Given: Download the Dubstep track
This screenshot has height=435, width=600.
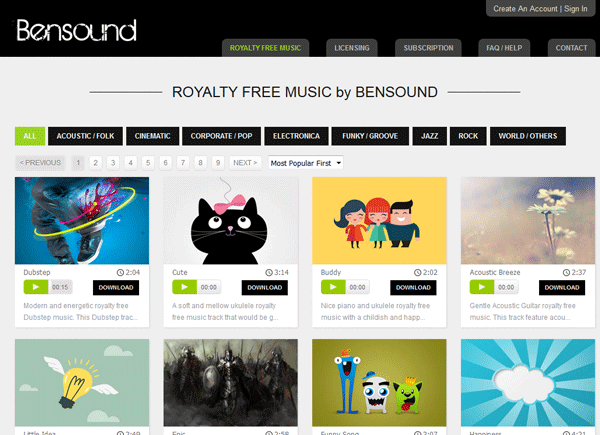Looking at the screenshot, I should click(x=116, y=287).
